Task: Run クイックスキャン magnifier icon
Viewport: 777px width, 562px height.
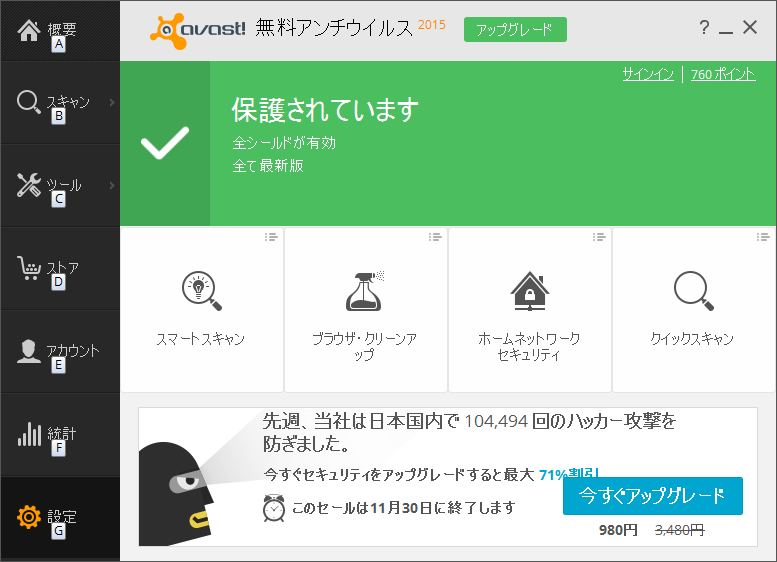Action: pyautogui.click(x=694, y=291)
